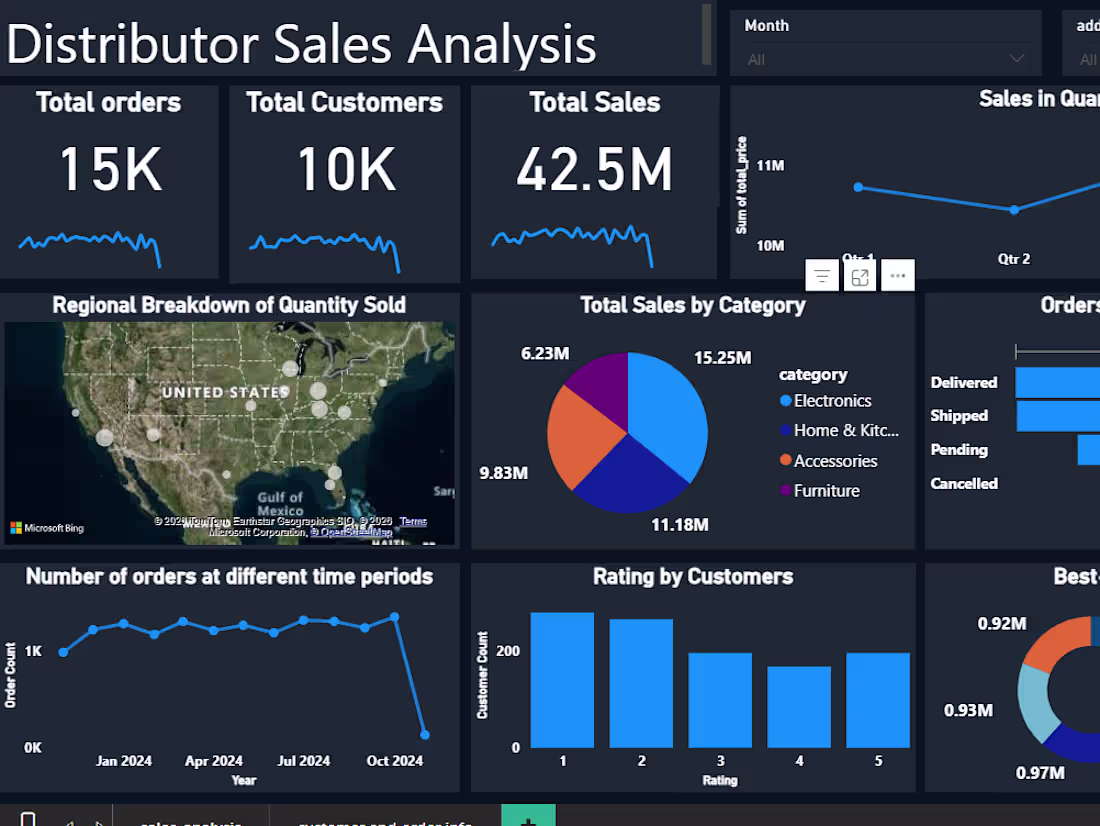The width and height of the screenshot is (1100, 826).
Task: Click the Total Sales by Category title
Action: [x=692, y=305]
